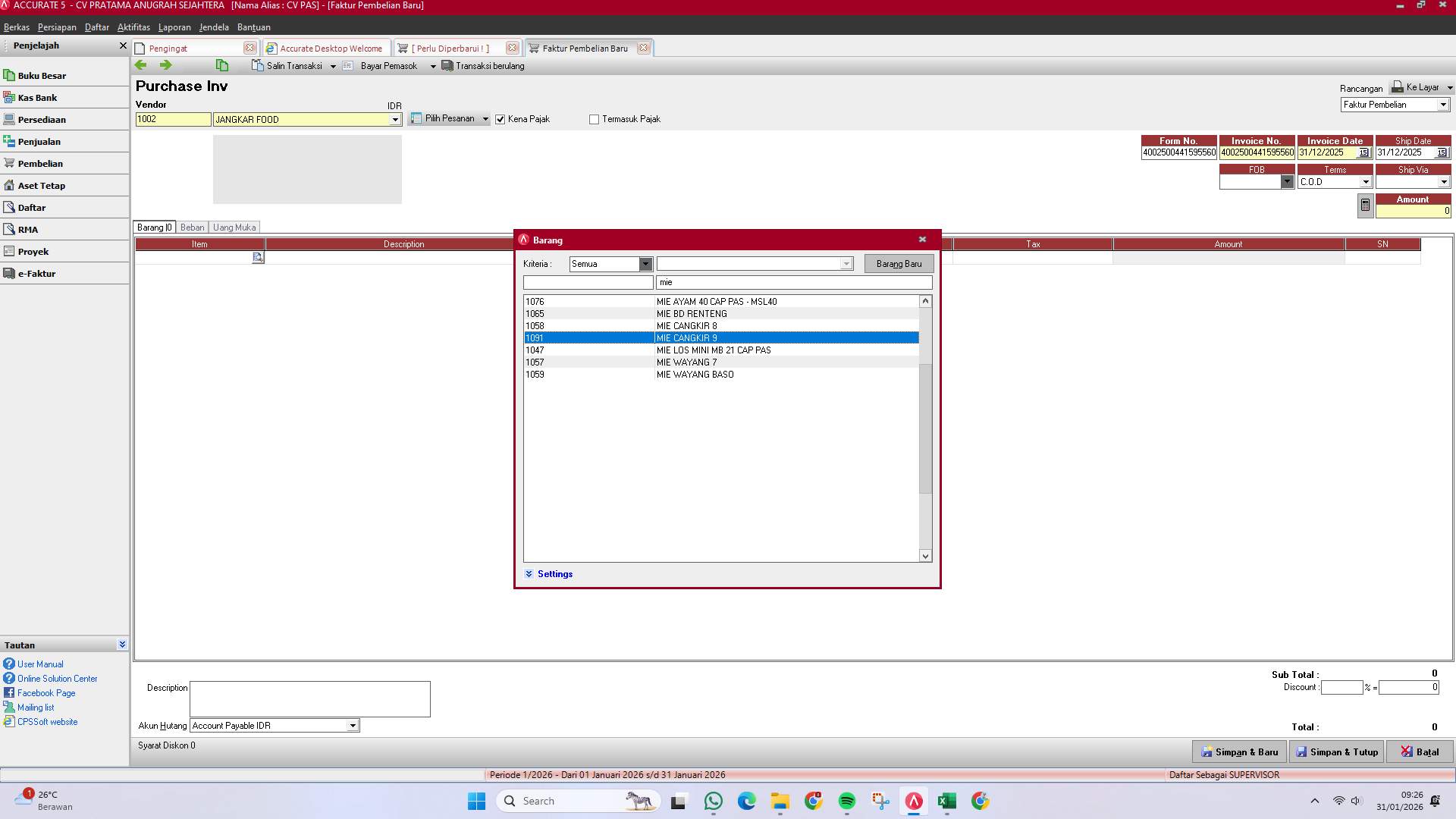Screen dimensions: 1456x819
Task: Open the Kriteria dropdown in Barang dialog
Action: 645,264
